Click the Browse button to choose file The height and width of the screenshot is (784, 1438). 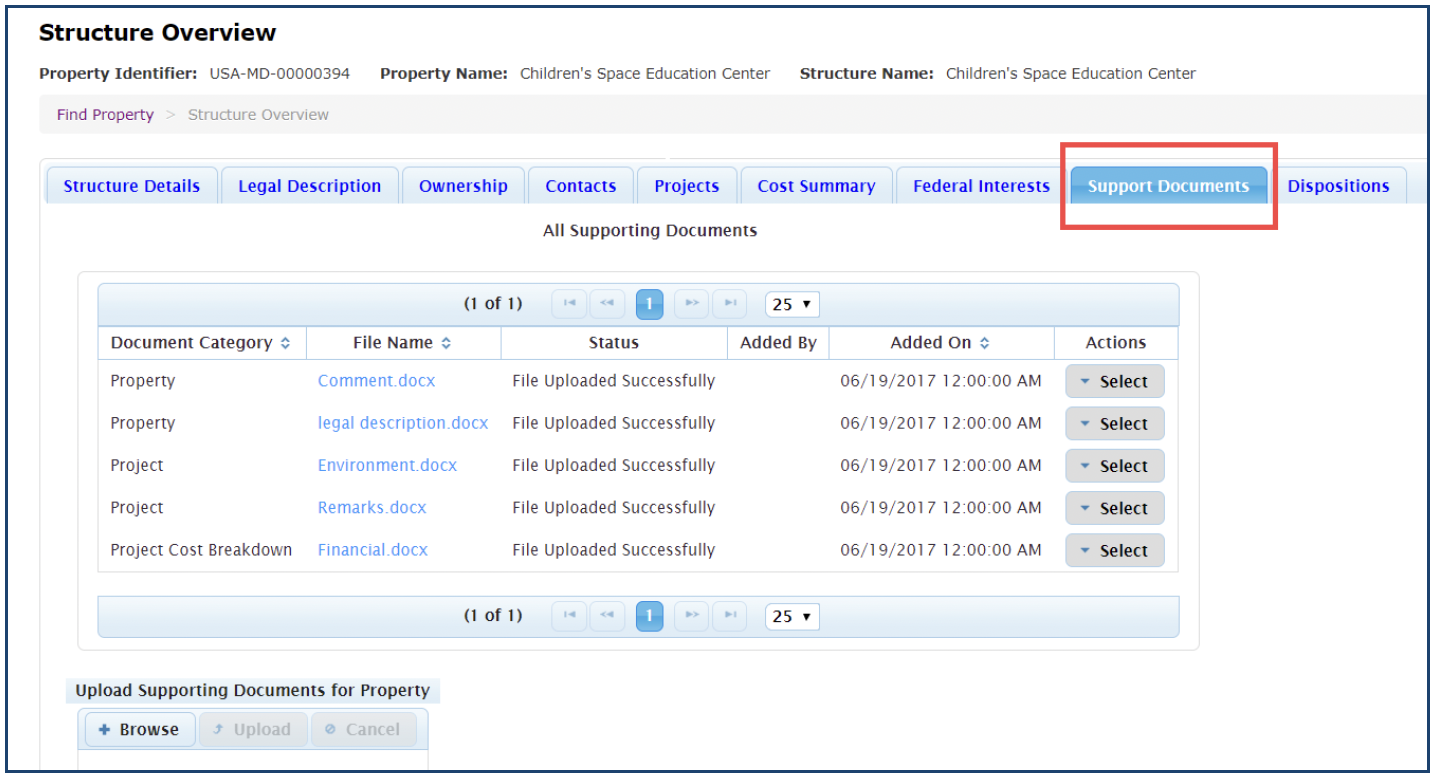(139, 729)
